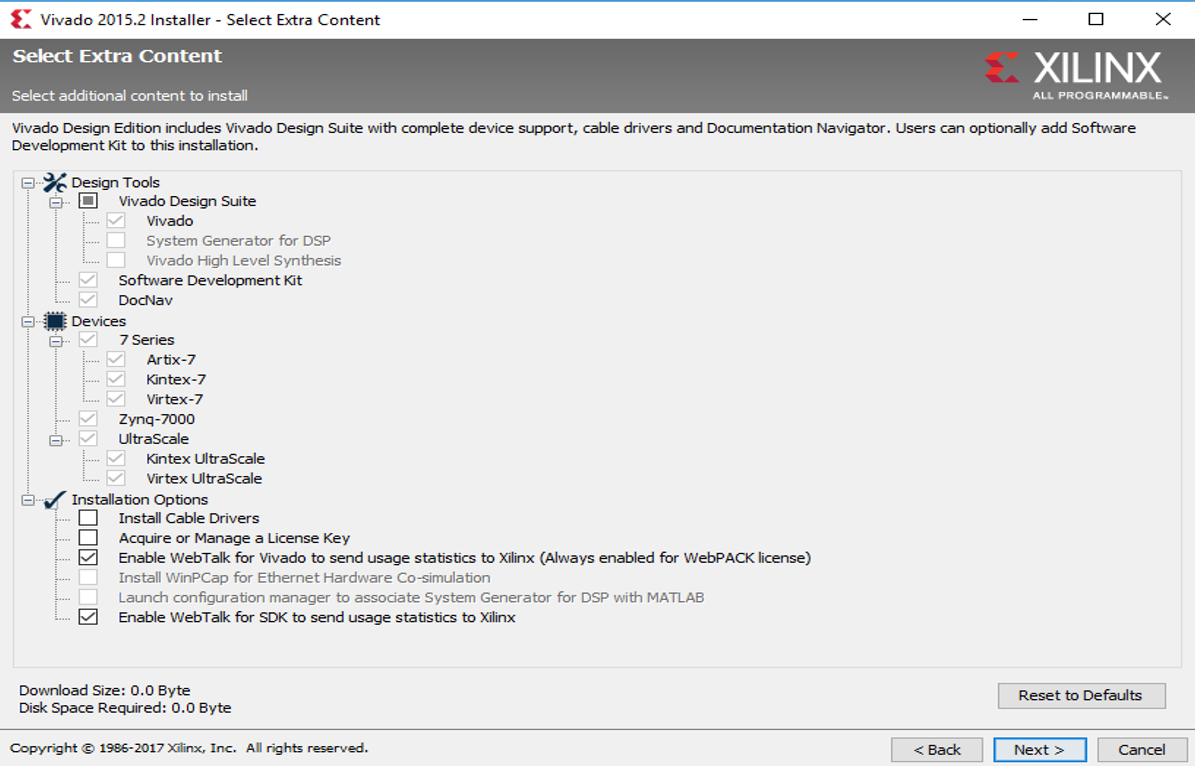Screen dimensions: 1195x766
Task: Uncheck Enable WebTalk for Vivado option
Action: 89,558
